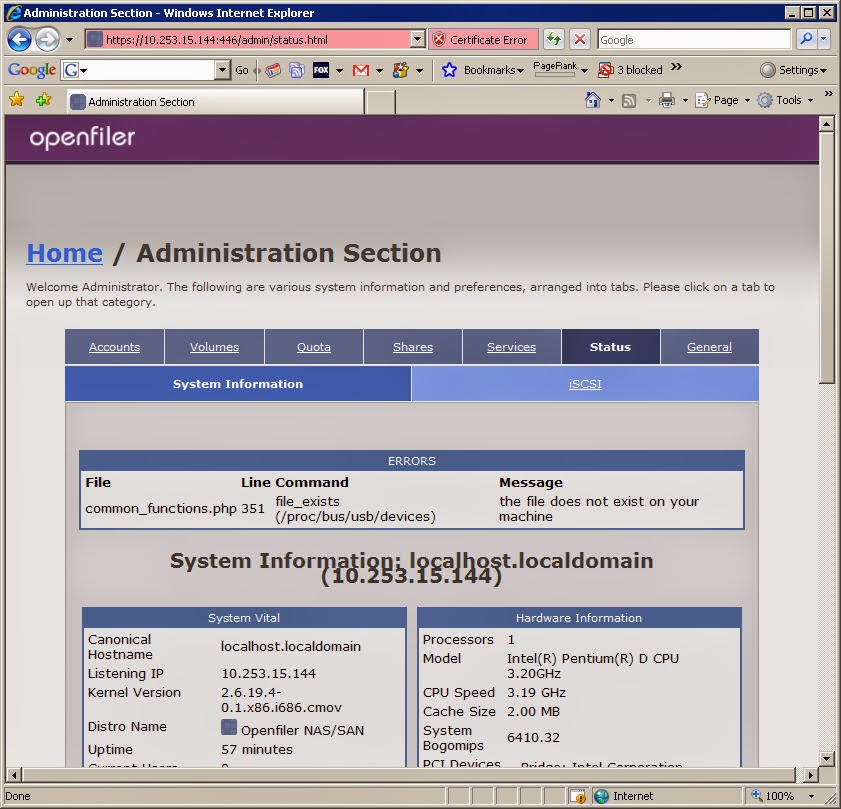Screen dimensions: 841x809
Task: Open the Print options dropdown arrow
Action: [685, 100]
